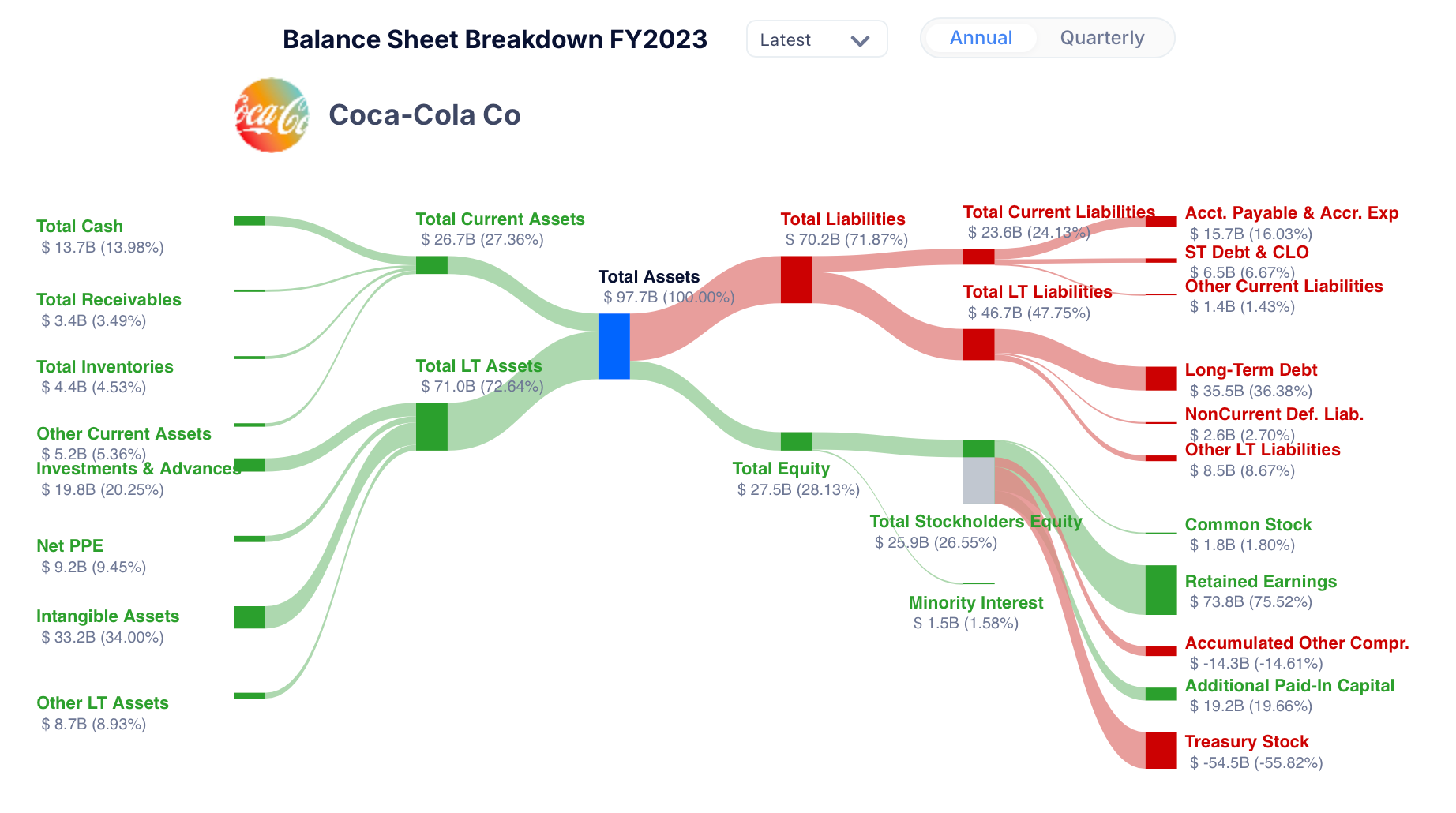Viewport: 1456px width, 813px height.
Task: Click the Total Current Assets label
Action: click(501, 219)
